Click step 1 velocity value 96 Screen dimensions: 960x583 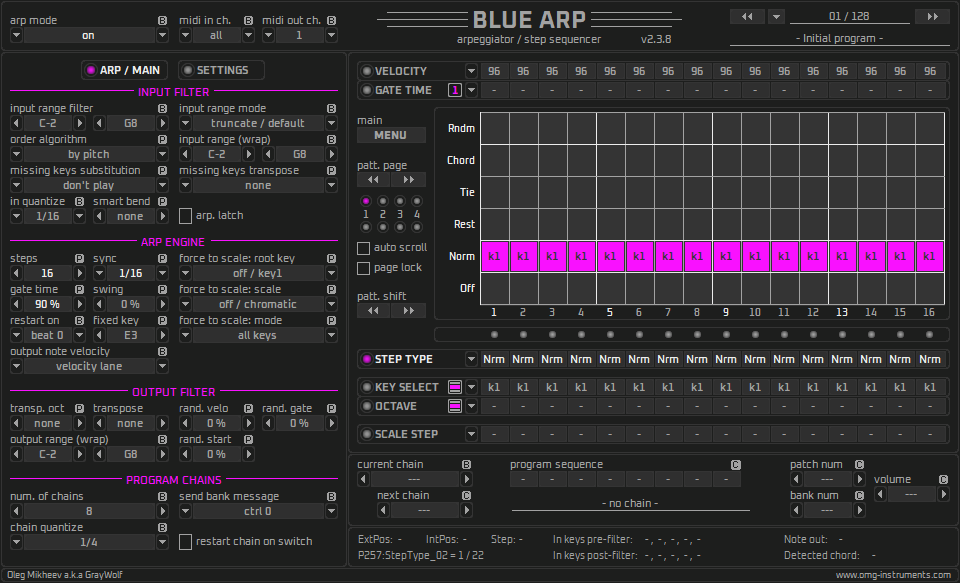click(x=493, y=71)
